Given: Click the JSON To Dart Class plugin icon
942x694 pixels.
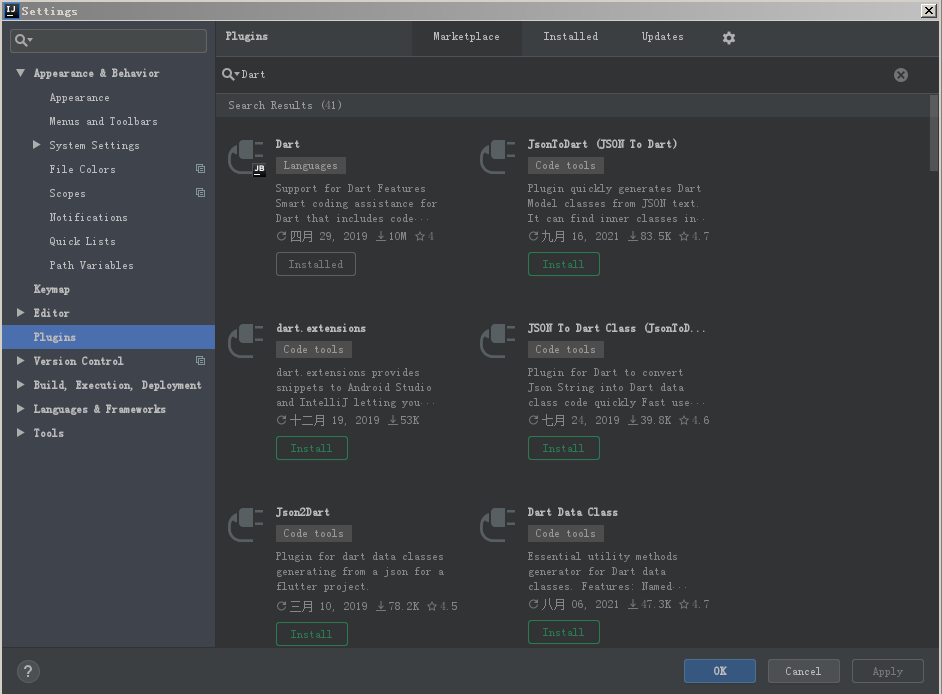Looking at the screenshot, I should point(498,341).
